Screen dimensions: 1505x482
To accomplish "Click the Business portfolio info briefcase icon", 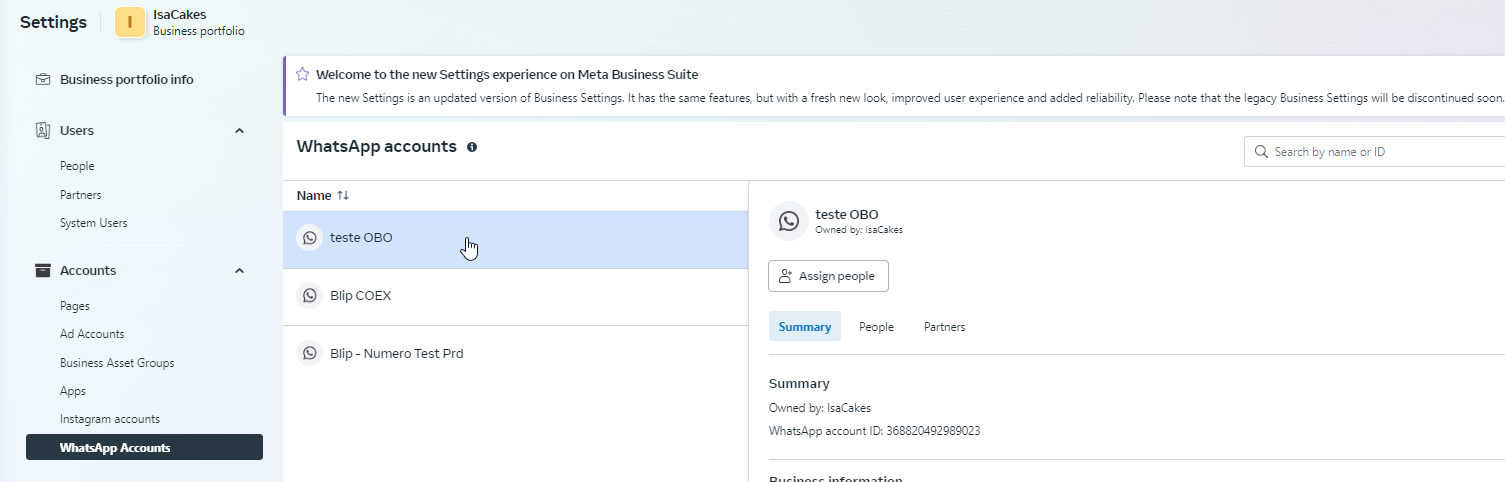I will [43, 79].
